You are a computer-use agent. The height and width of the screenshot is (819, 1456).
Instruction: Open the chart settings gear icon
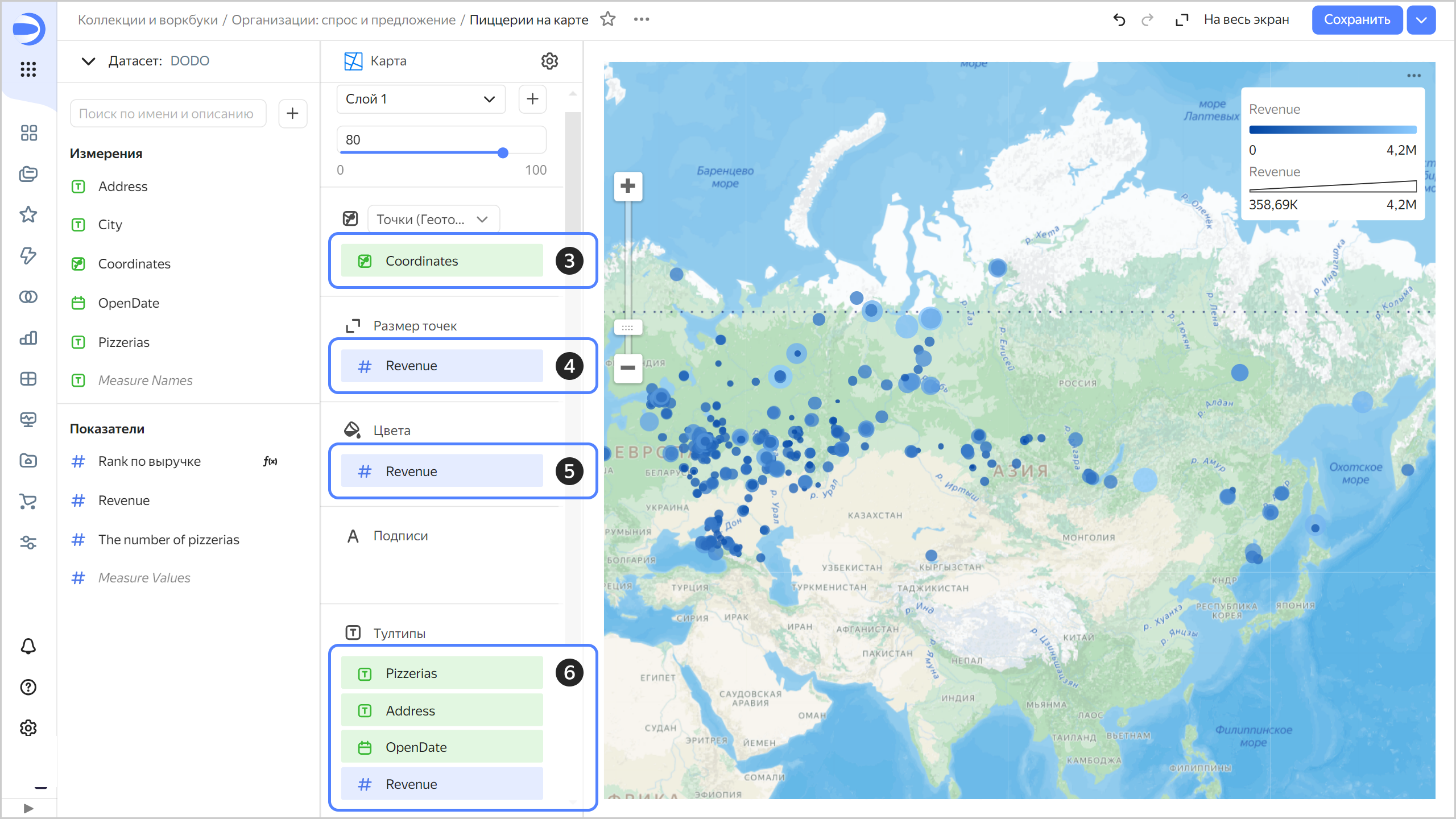click(x=549, y=61)
